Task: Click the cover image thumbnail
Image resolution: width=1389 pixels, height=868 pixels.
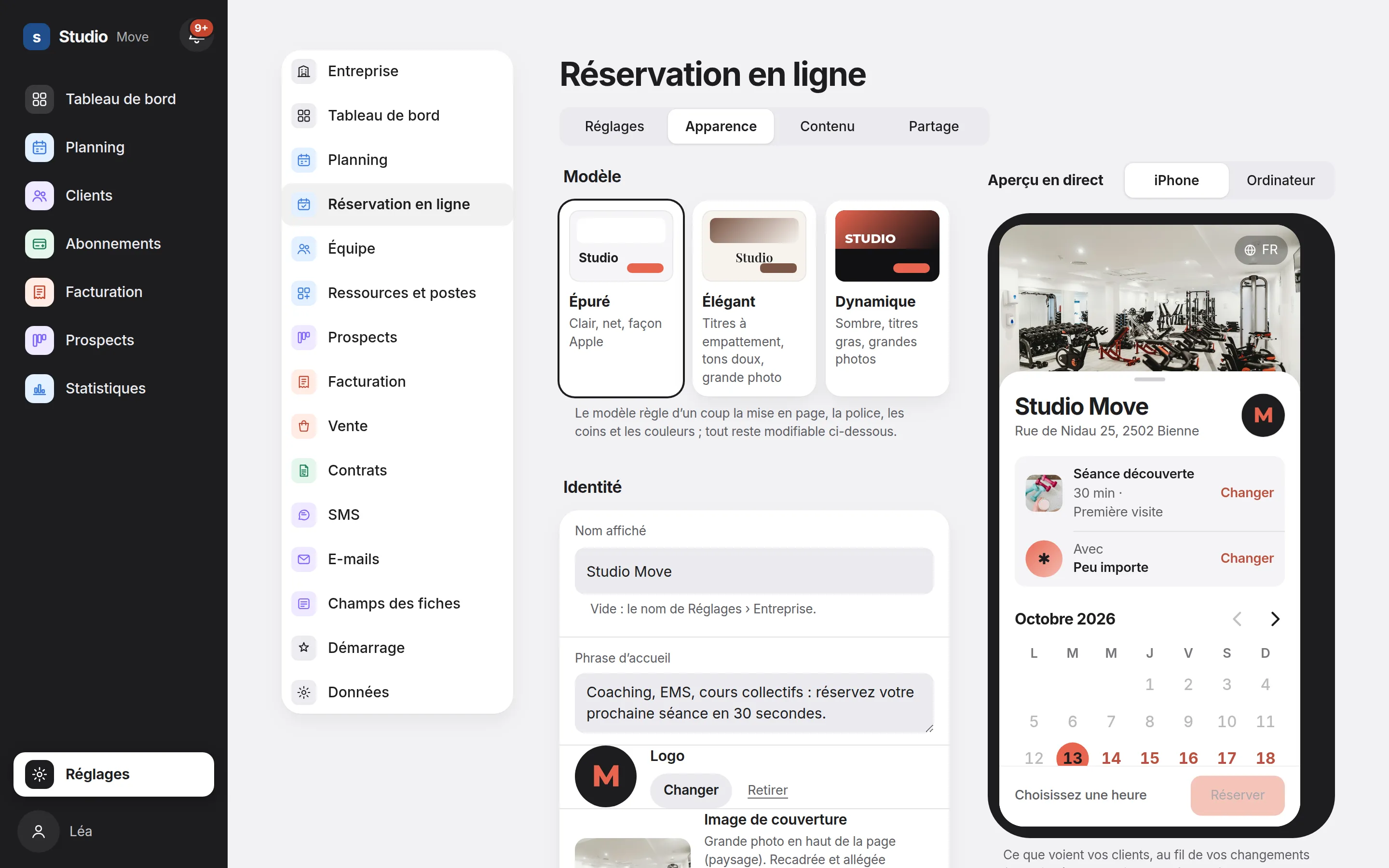Action: point(632,853)
